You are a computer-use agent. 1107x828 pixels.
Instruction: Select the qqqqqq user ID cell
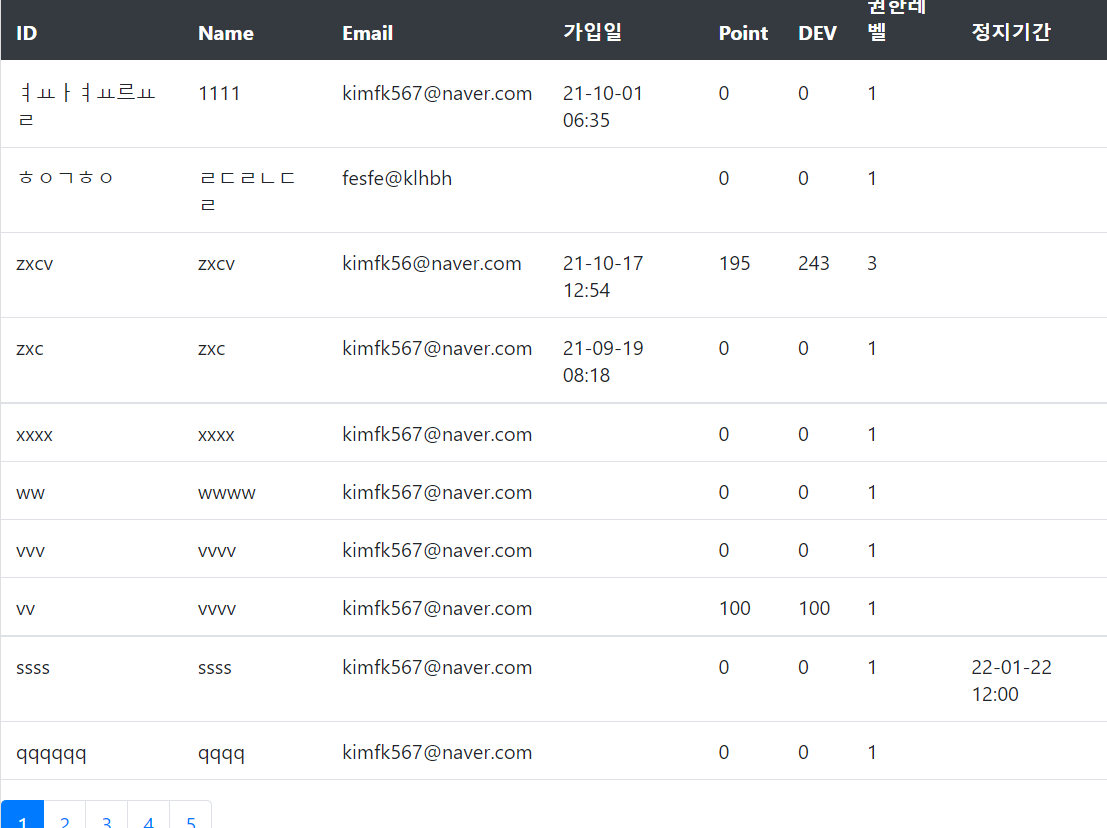(x=51, y=753)
